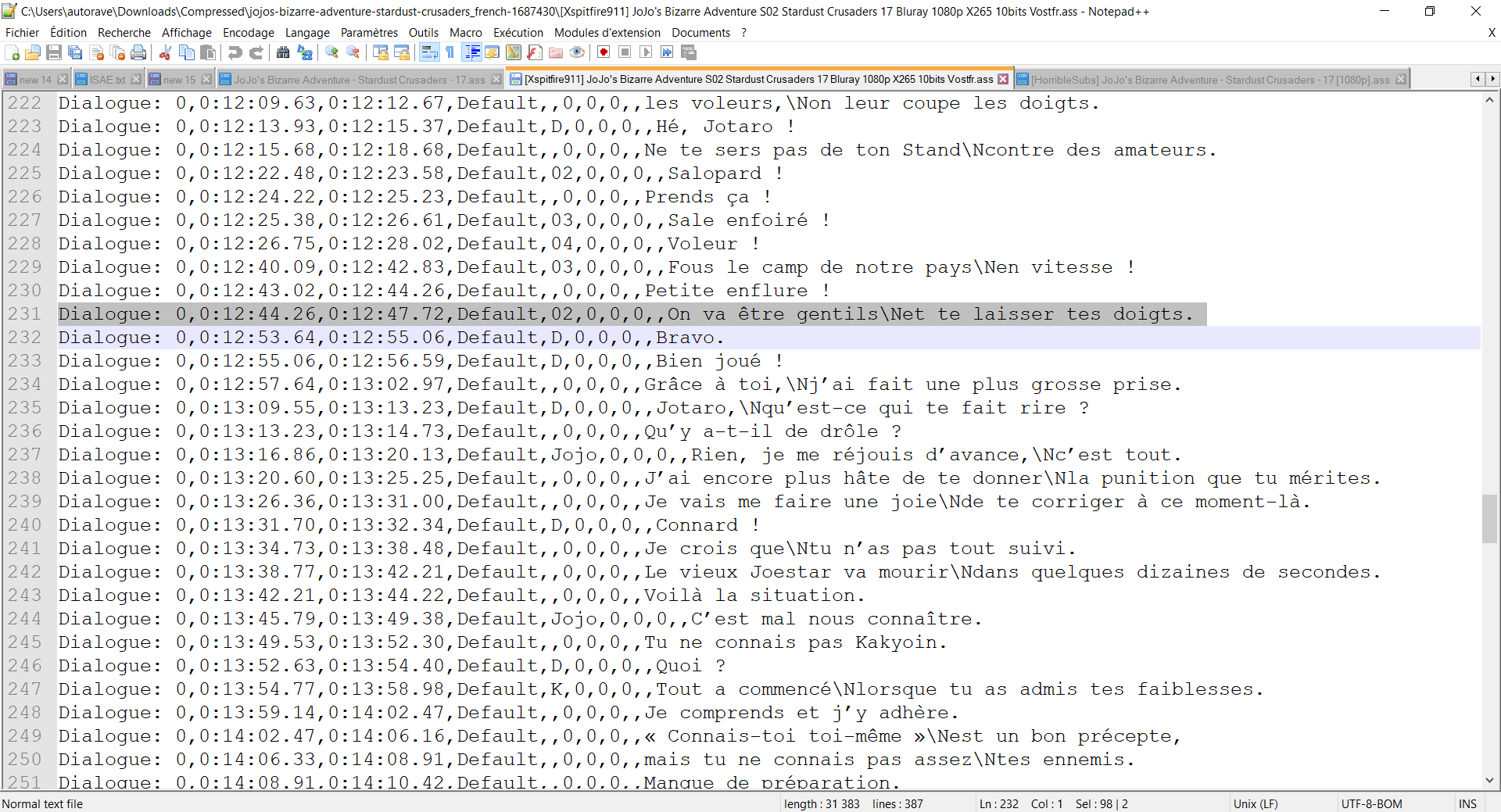Open the Exécution menu
The image size is (1501, 812).
coord(518,33)
